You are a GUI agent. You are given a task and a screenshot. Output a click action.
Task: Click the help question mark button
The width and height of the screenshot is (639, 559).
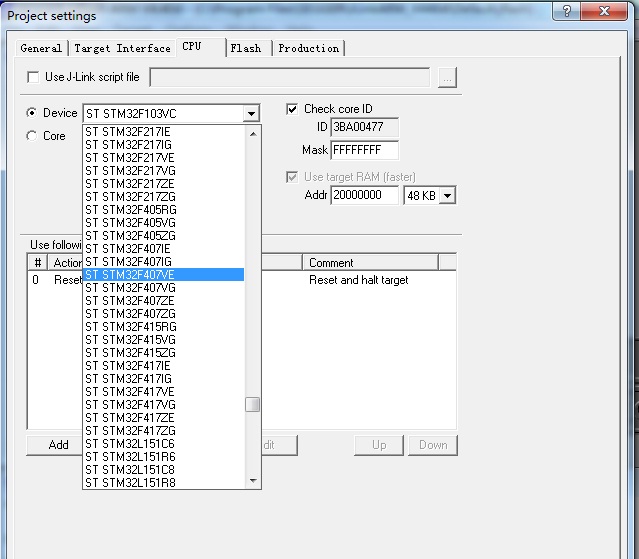click(x=566, y=11)
